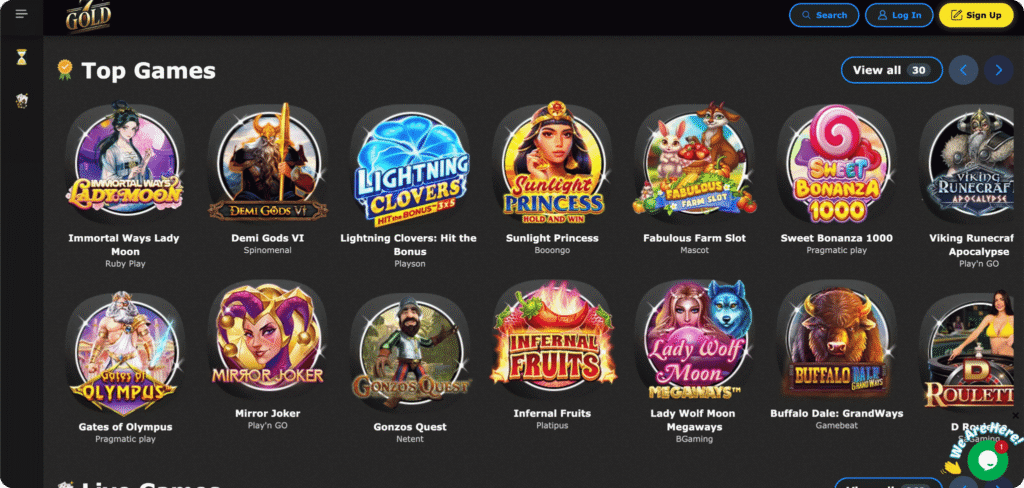The height and width of the screenshot is (488, 1024).
Task: Click the hourglass sidebar icon
Action: pyautogui.click(x=22, y=57)
